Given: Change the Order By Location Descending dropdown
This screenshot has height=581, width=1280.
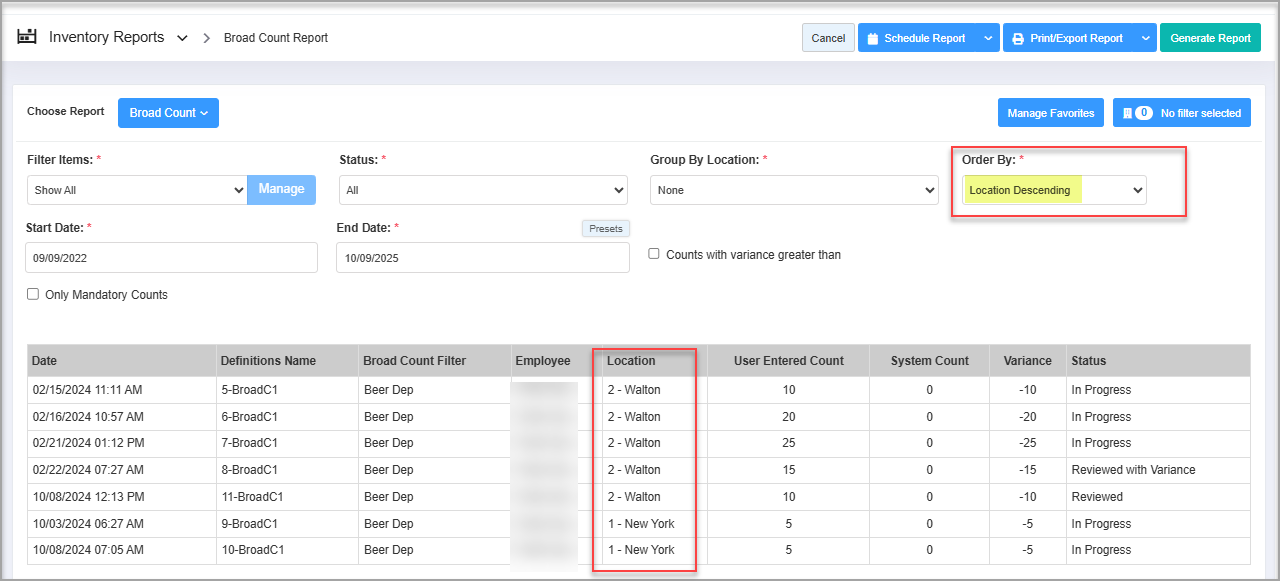Looking at the screenshot, I should (1054, 190).
